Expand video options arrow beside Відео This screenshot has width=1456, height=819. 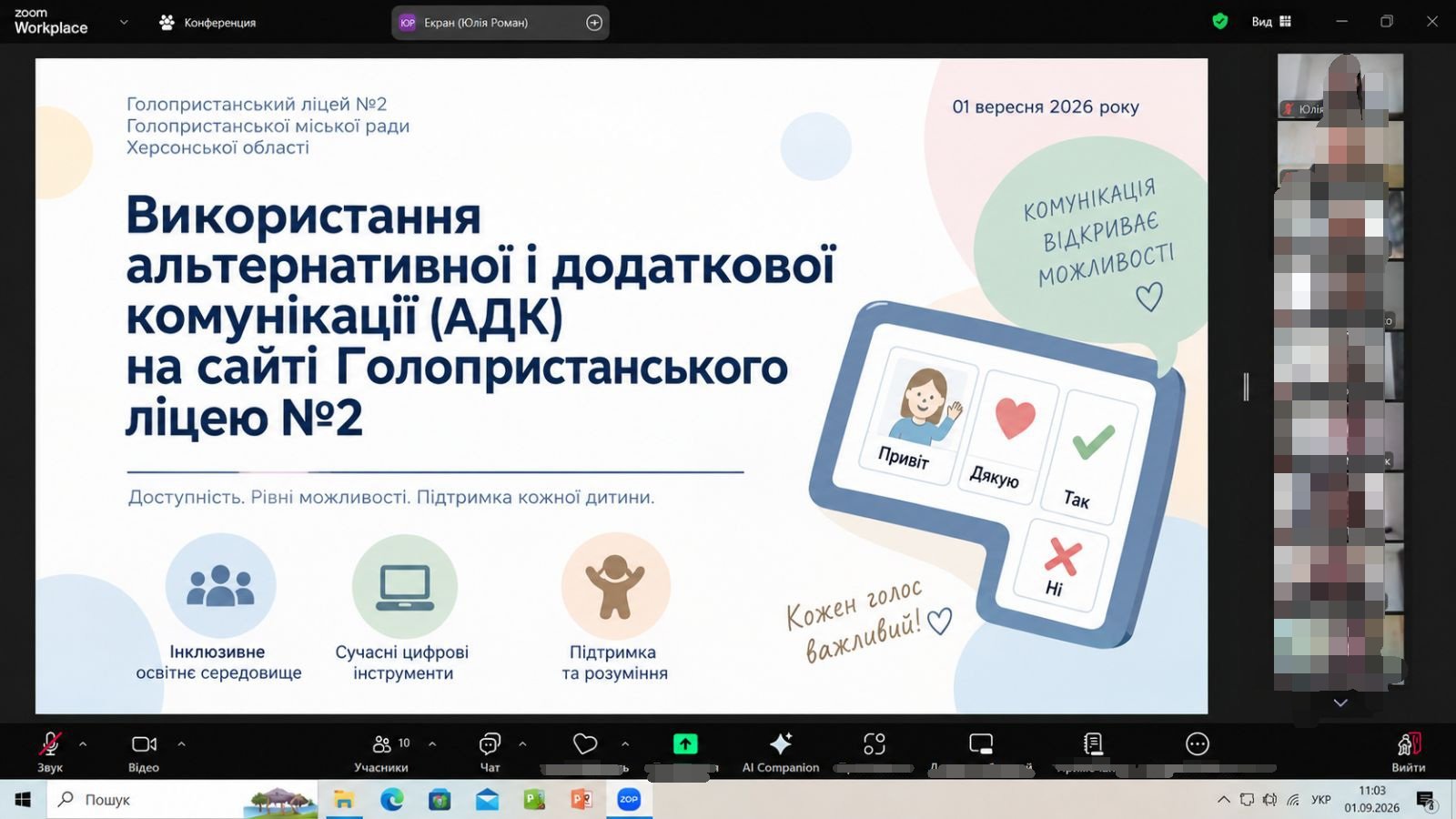click(x=181, y=744)
